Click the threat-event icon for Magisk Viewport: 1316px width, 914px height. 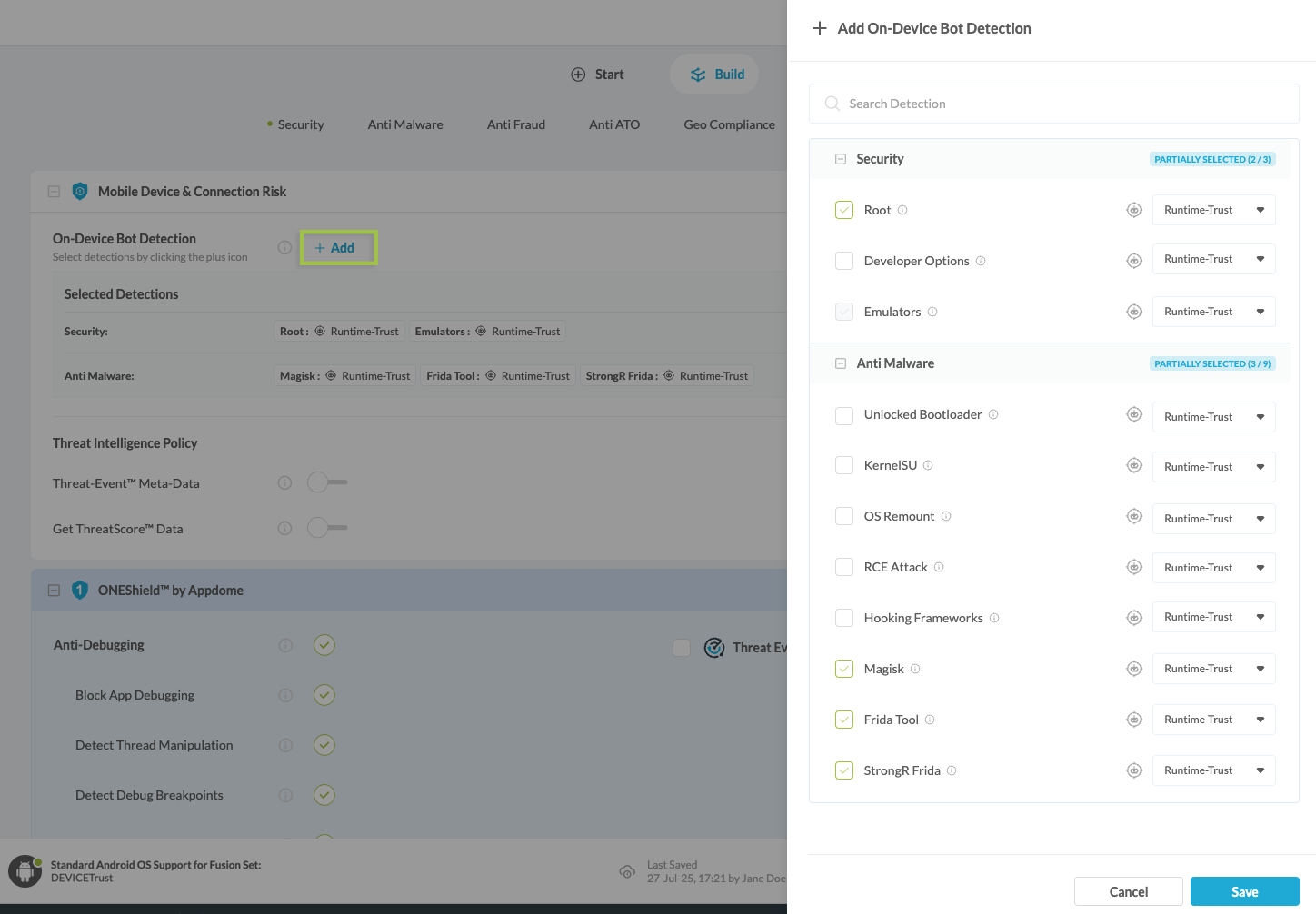(x=1133, y=669)
